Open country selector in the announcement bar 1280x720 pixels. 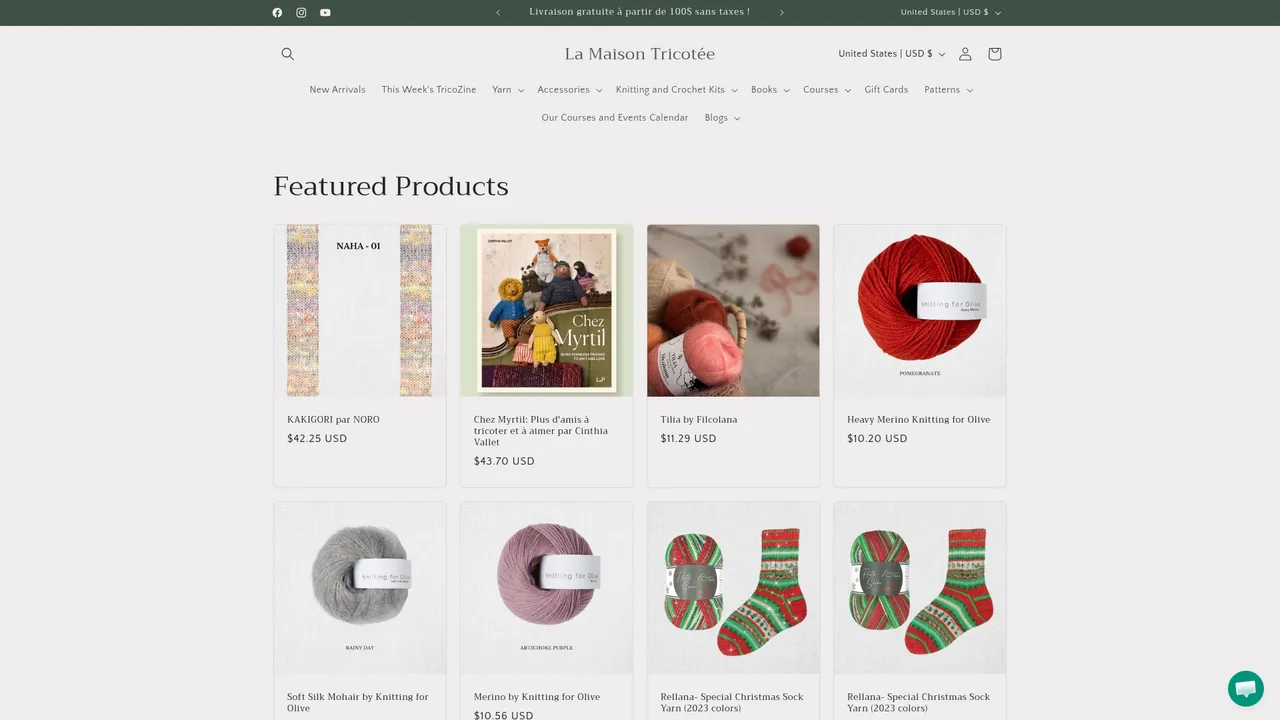coord(950,13)
